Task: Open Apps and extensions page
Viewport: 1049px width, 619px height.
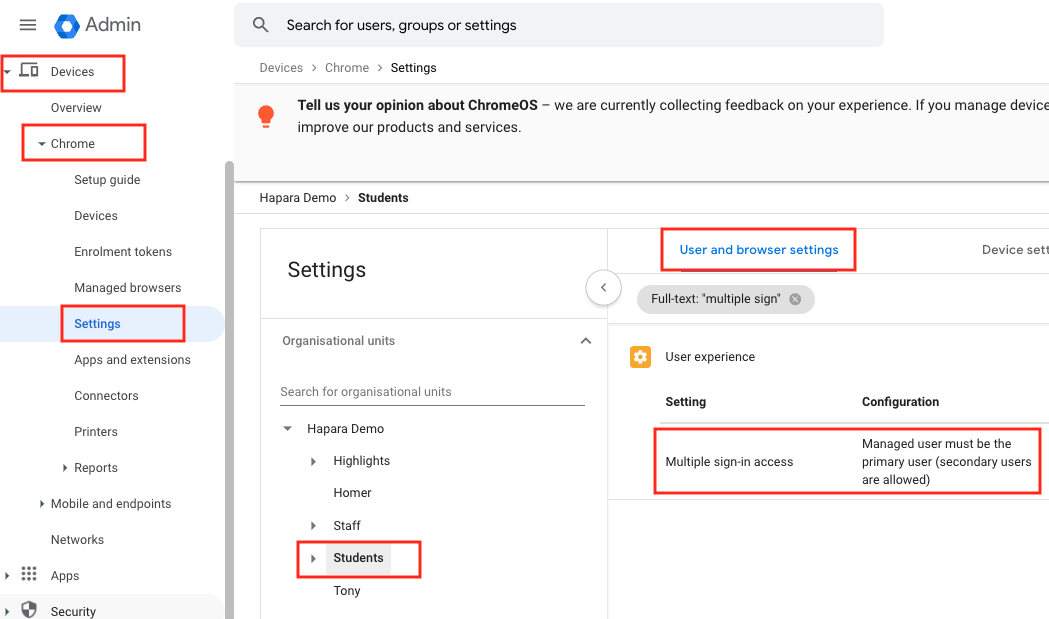Action: pyautogui.click(x=132, y=360)
